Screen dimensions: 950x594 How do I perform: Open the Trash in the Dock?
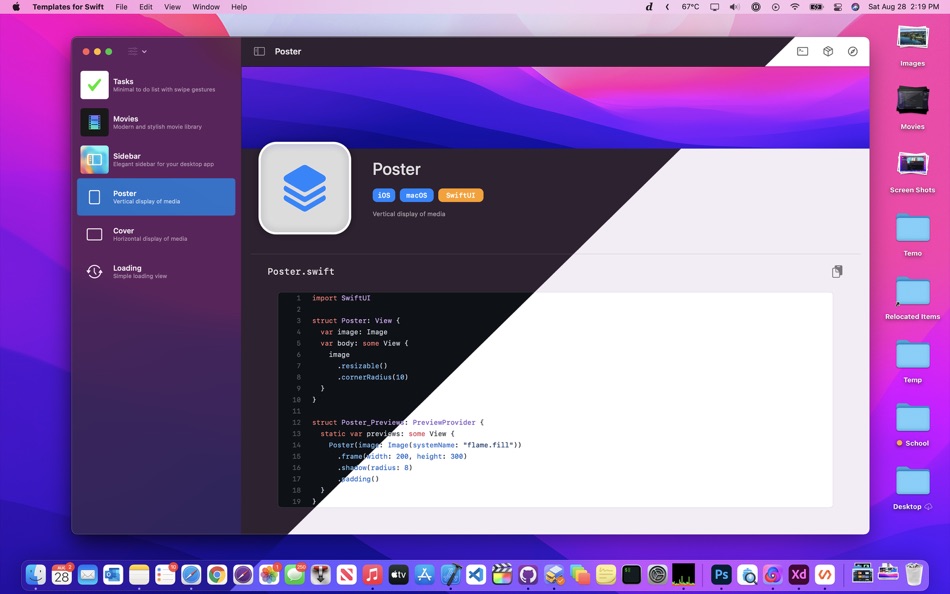point(914,574)
